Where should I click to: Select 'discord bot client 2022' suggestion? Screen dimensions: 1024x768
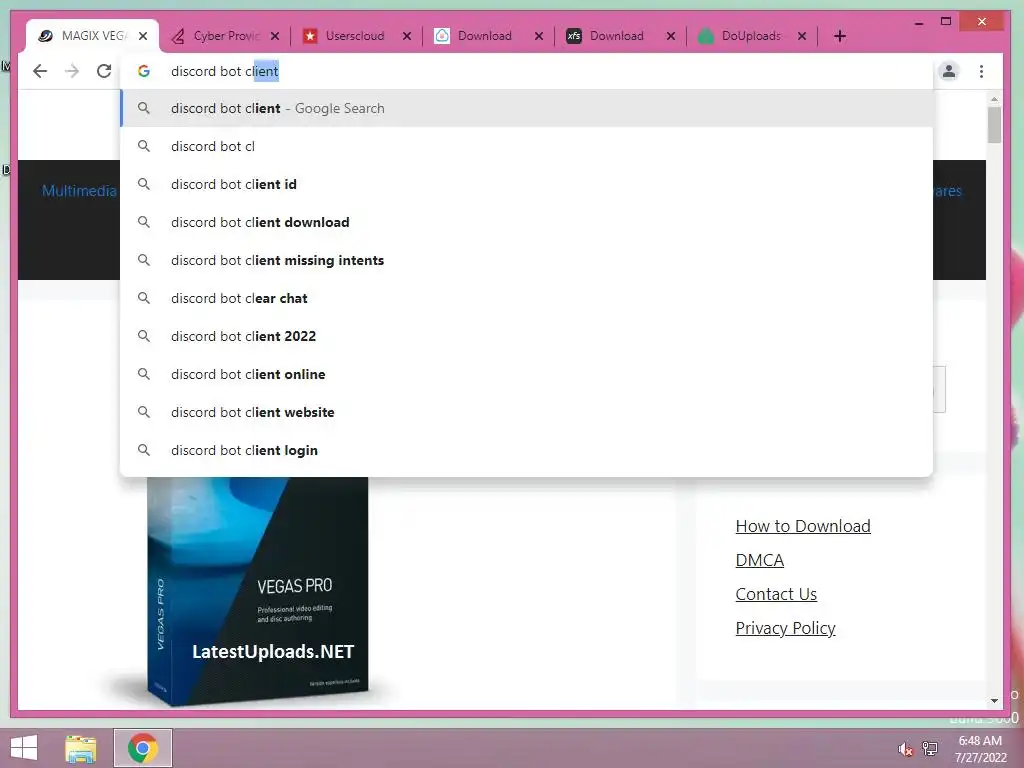click(526, 336)
